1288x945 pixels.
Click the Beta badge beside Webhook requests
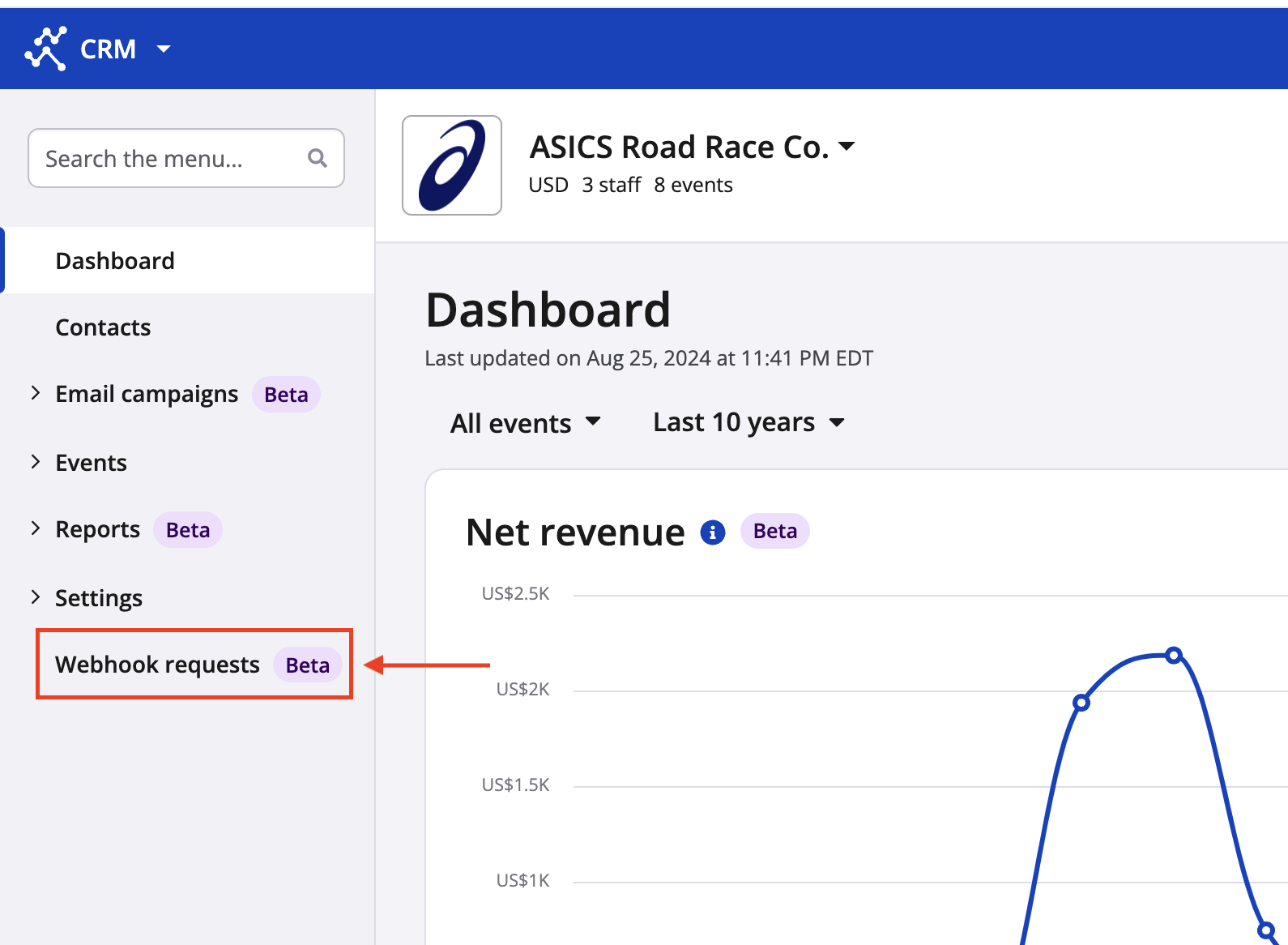(x=308, y=665)
